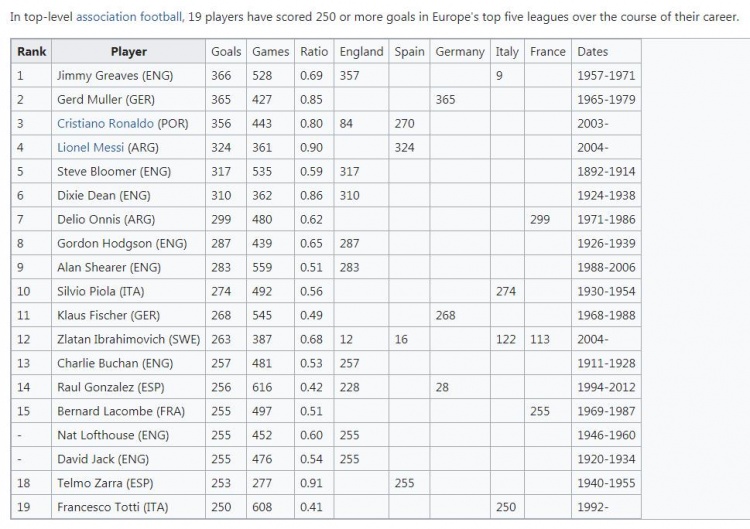Screen dimensions: 750x529
Task: Click Zlatan Ibrahimovich (SWE) player cell
Action: point(129,339)
